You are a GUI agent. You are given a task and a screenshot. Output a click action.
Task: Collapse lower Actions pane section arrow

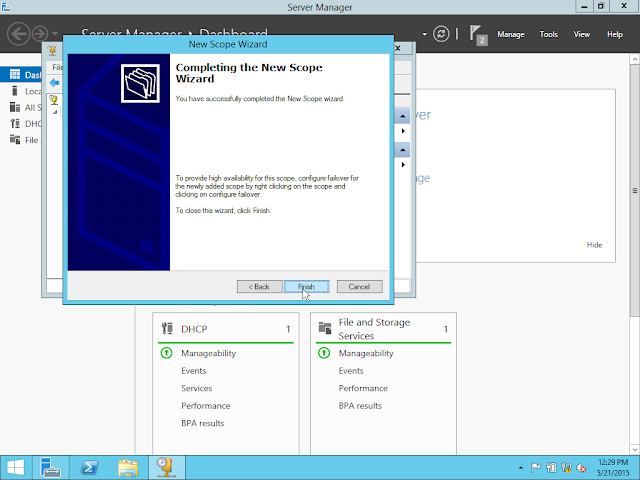pos(402,150)
